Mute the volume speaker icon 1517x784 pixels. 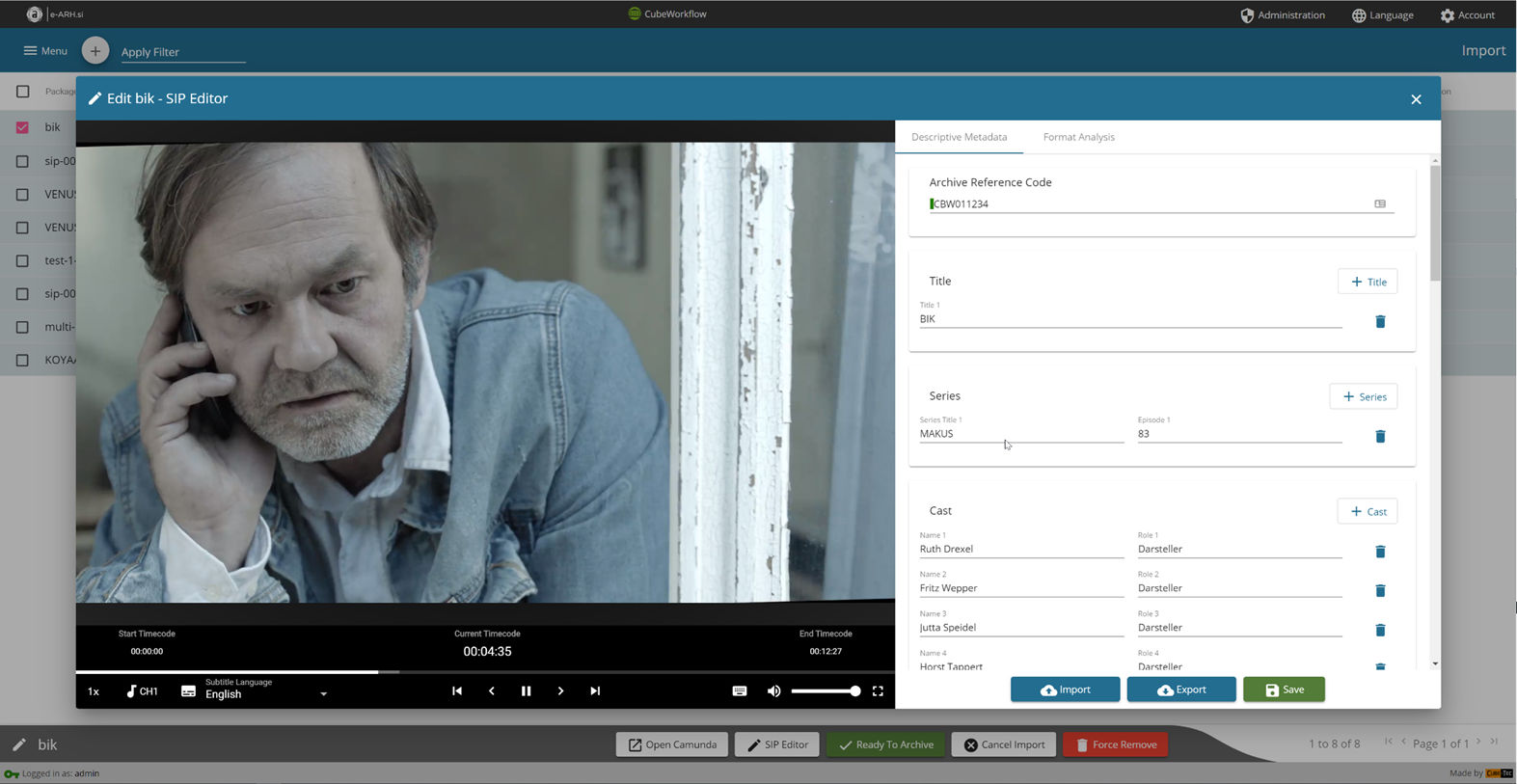point(773,690)
